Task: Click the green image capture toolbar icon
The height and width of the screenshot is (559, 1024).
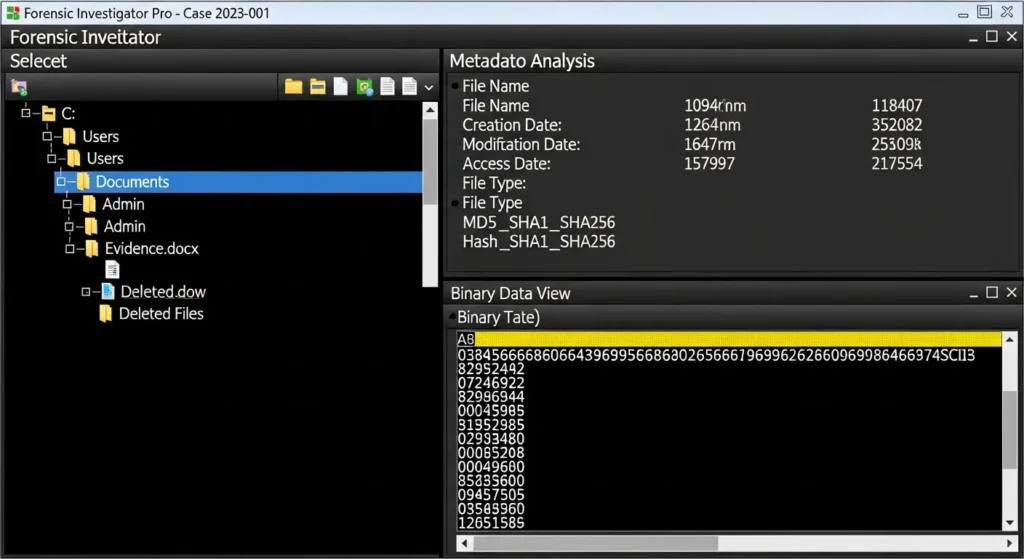Action: coord(364,86)
